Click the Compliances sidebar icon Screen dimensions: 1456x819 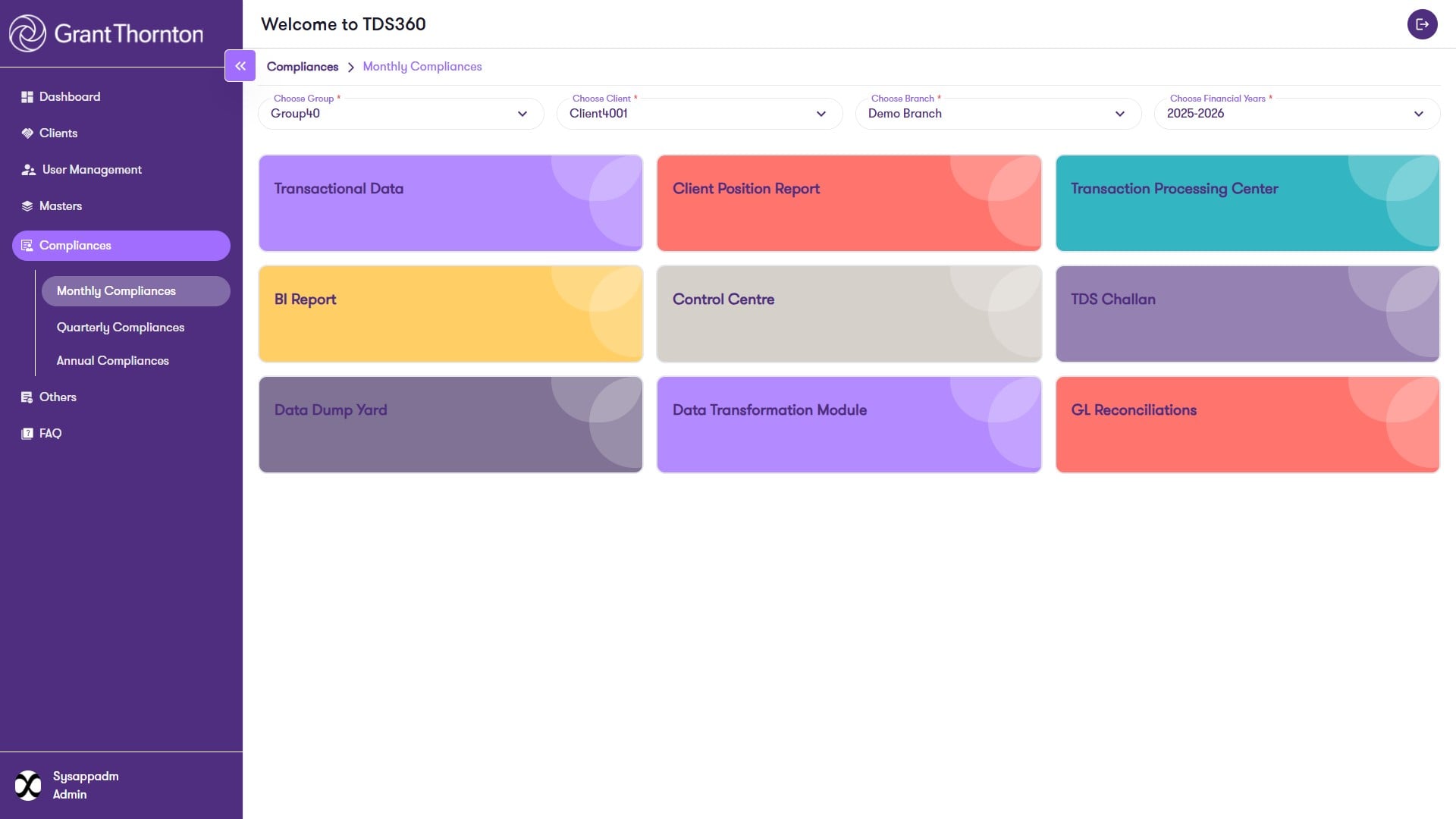pos(27,246)
